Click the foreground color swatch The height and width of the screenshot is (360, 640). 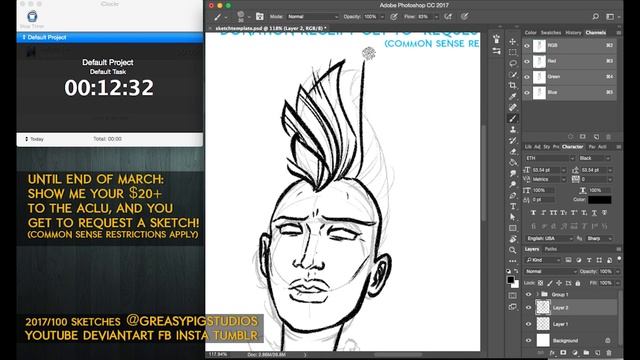point(510,280)
